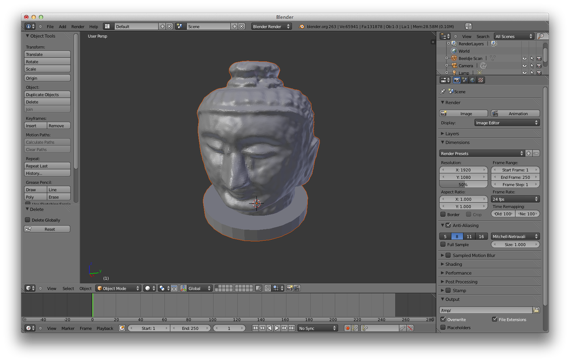Disable the Anti-Aliasing checkbox
The image size is (570, 362).
pyautogui.click(x=449, y=225)
